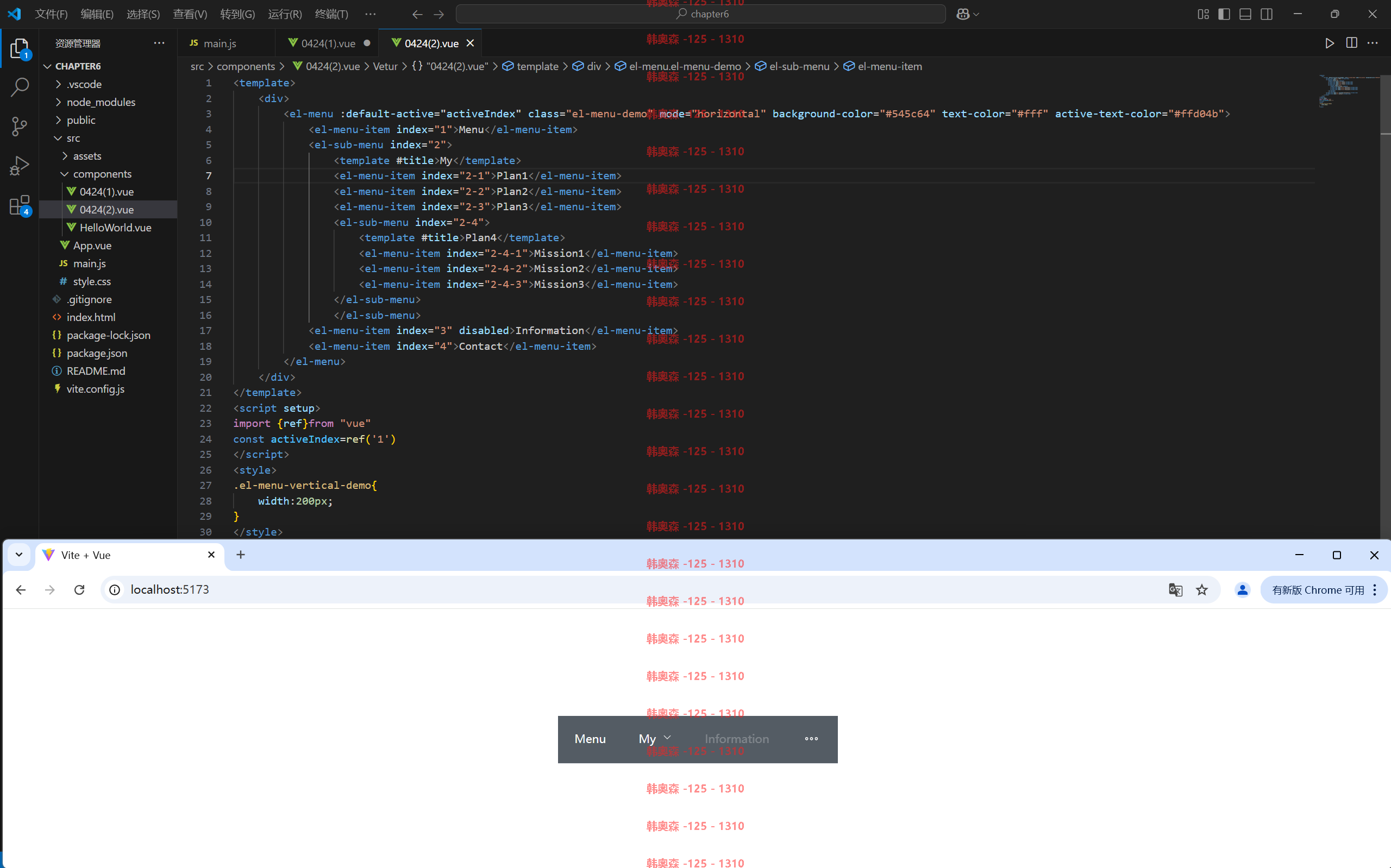Click Chrome back navigation button
This screenshot has width=1391, height=868.
(x=21, y=589)
